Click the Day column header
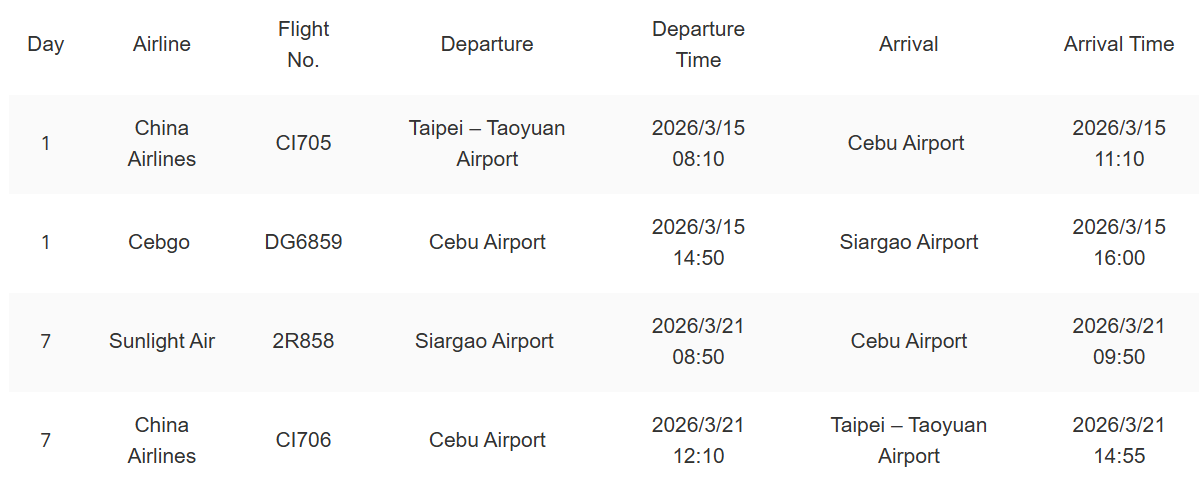The height and width of the screenshot is (491, 1199). pos(46,44)
